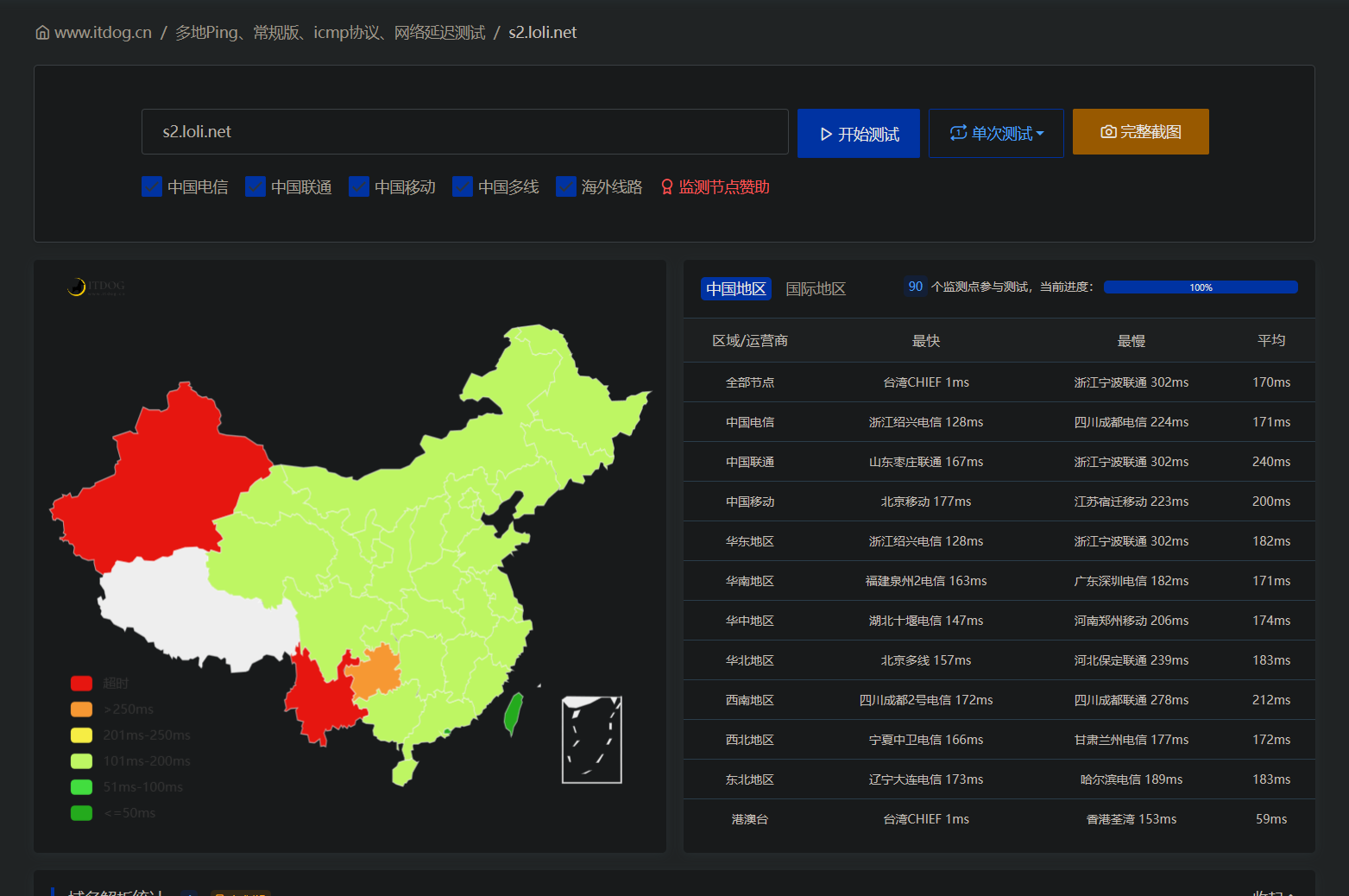The height and width of the screenshot is (896, 1349).
Task: Click the 最快 column header
Action: pyautogui.click(x=926, y=341)
